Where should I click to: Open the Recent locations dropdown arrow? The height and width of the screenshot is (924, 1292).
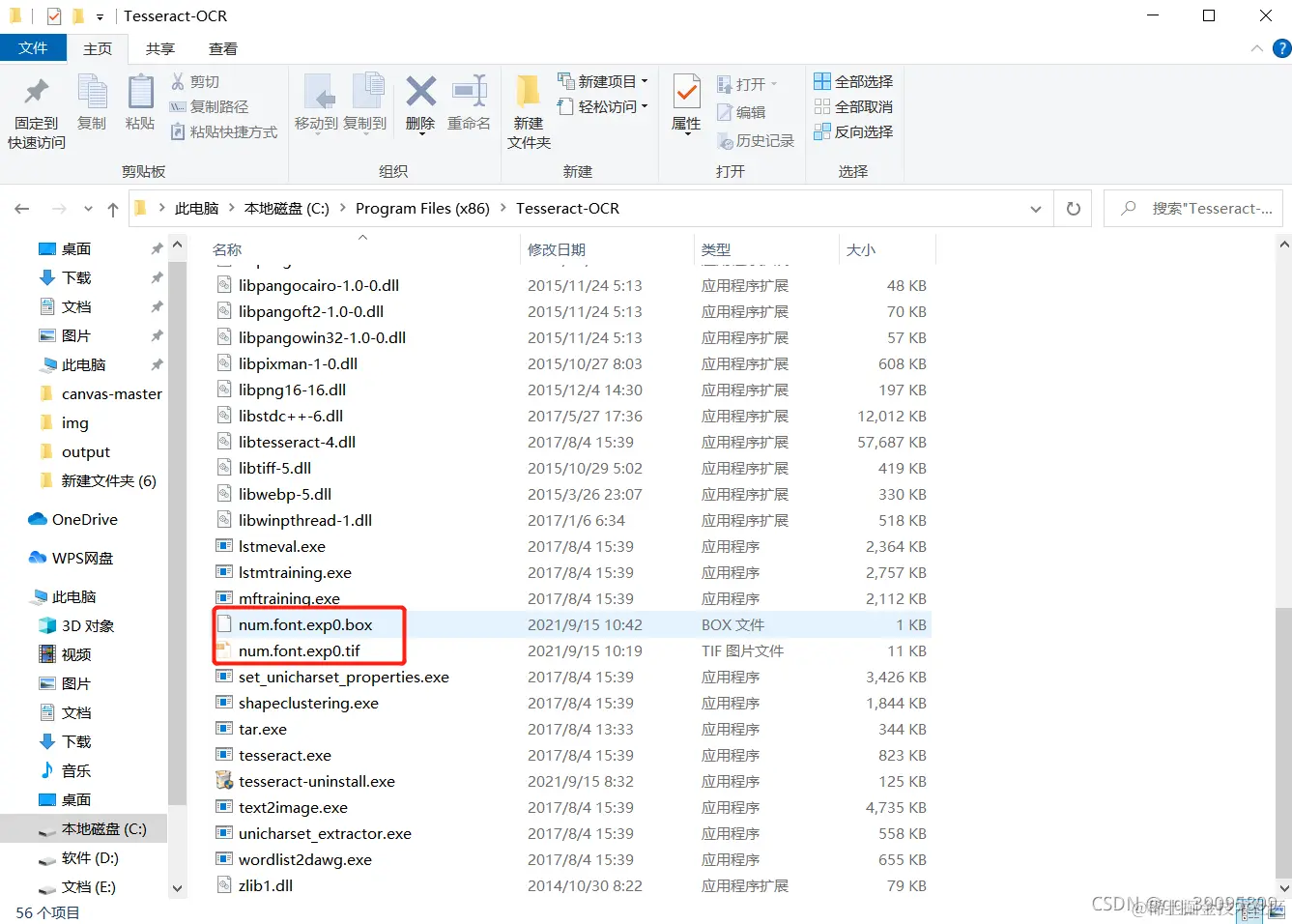point(88,209)
